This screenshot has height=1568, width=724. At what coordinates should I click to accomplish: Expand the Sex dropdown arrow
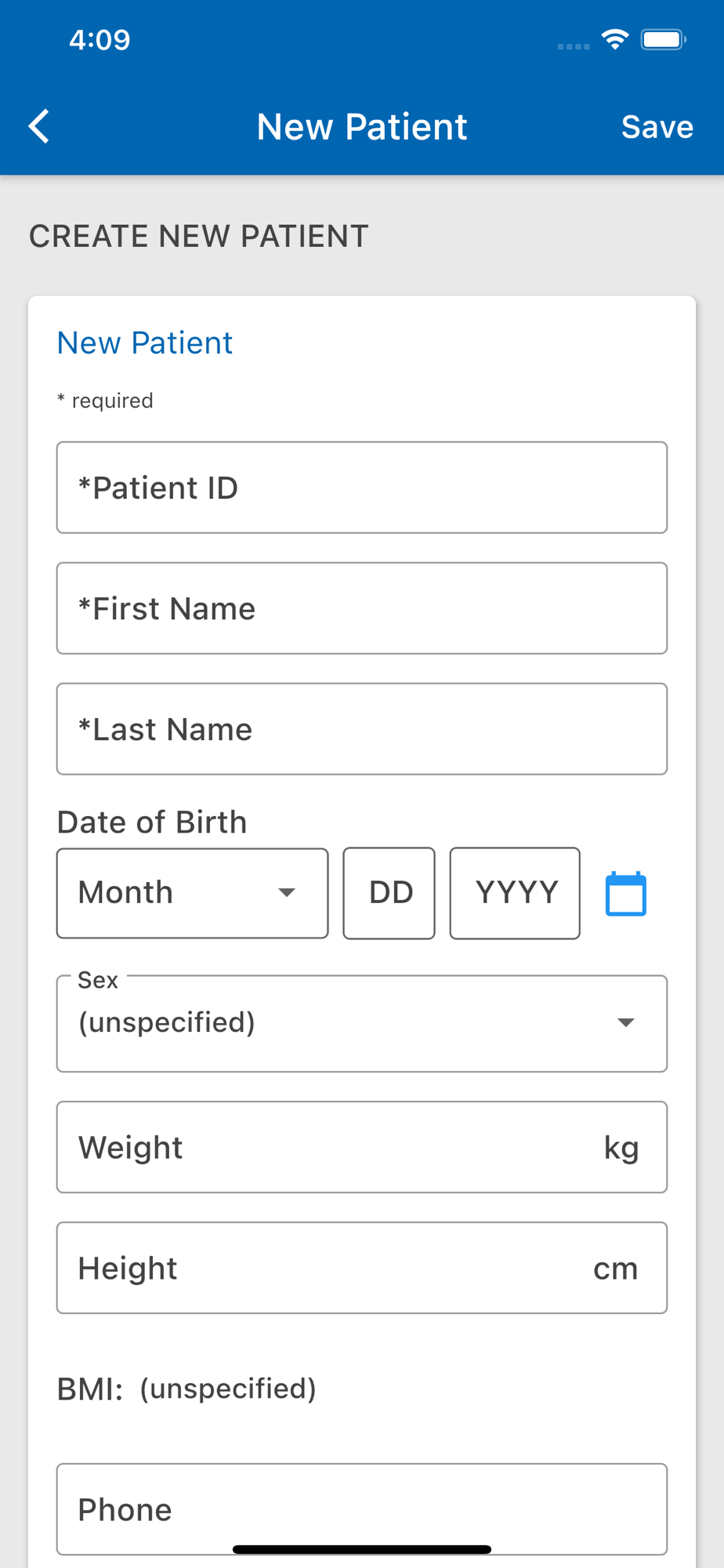[625, 1022]
